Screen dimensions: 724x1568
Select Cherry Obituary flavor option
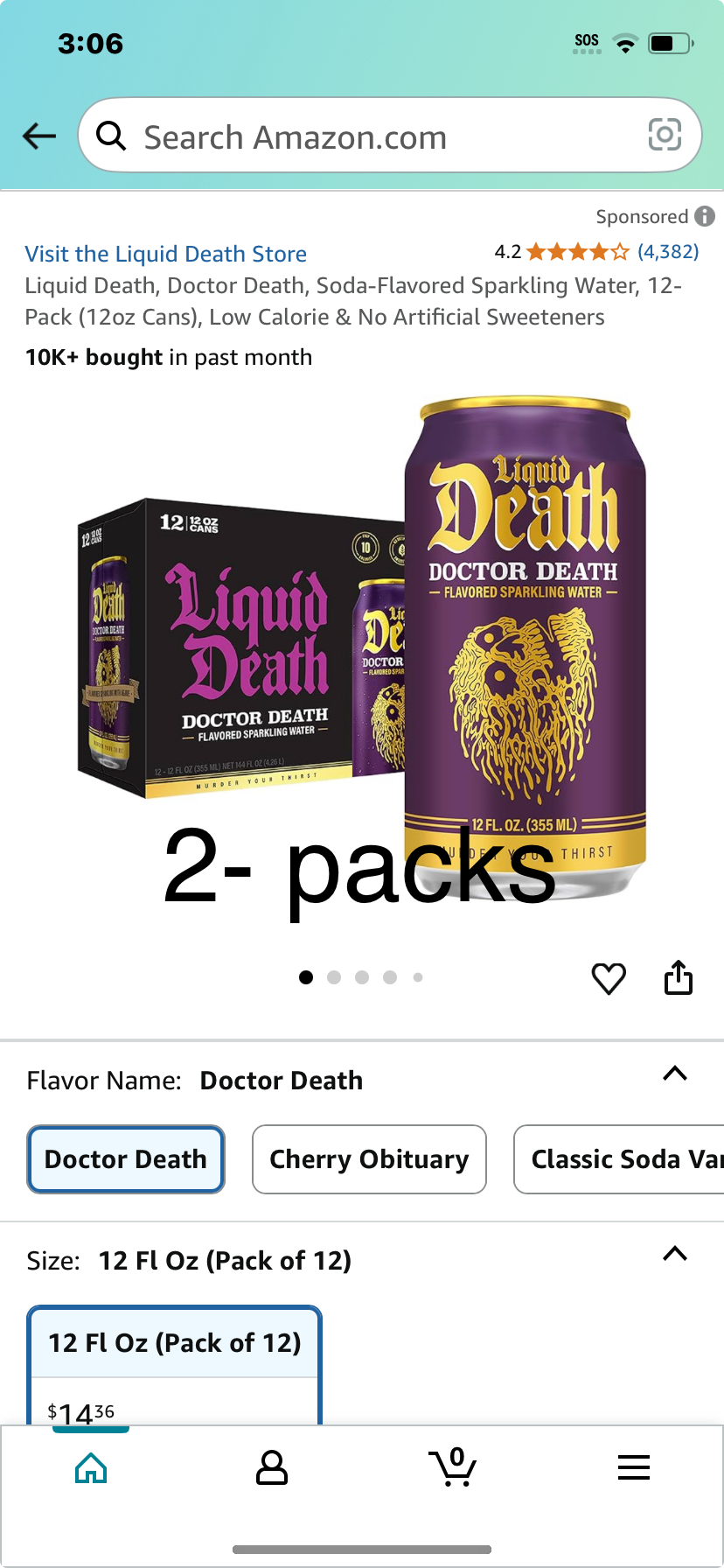(369, 1159)
